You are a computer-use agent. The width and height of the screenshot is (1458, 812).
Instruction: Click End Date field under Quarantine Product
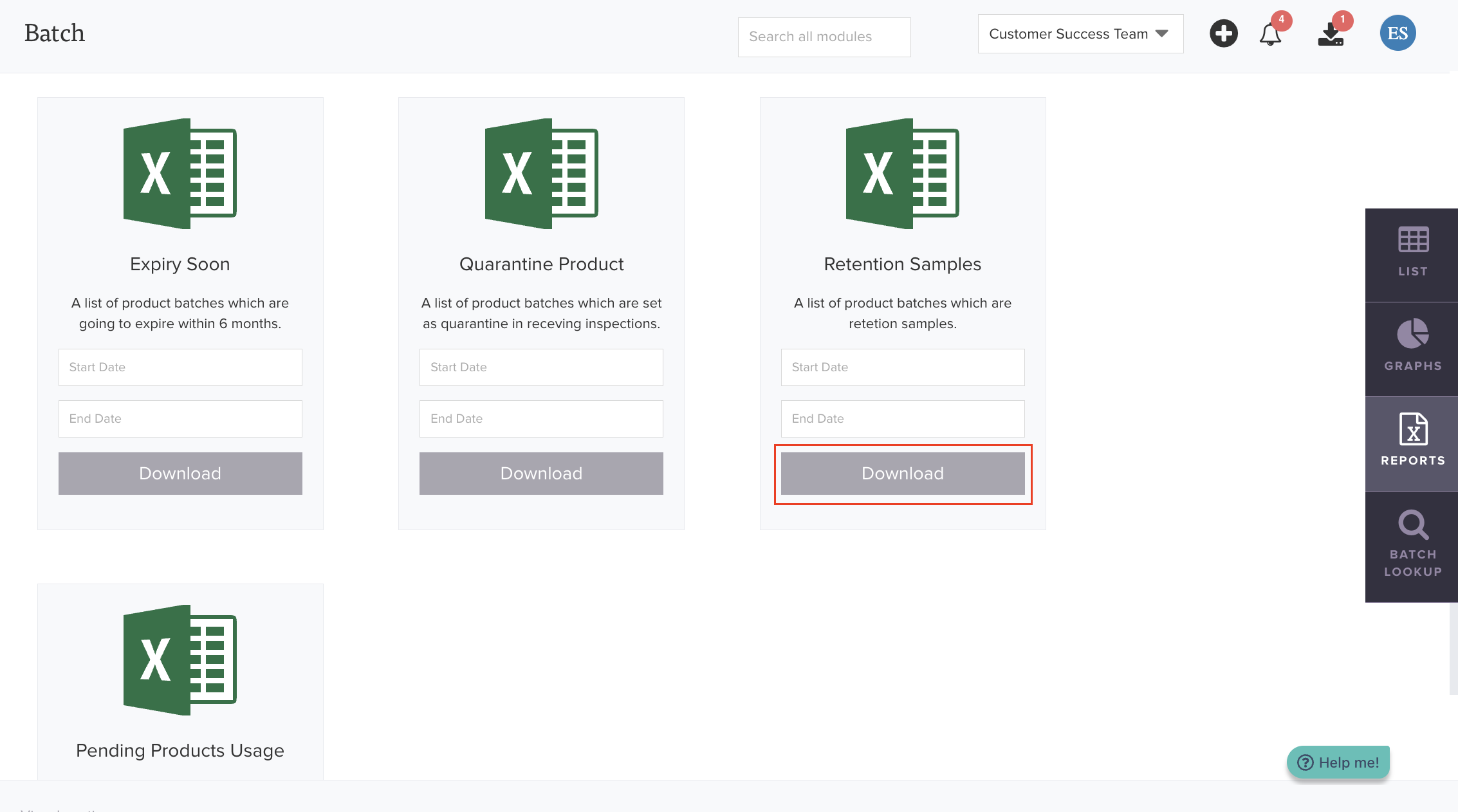coord(541,419)
